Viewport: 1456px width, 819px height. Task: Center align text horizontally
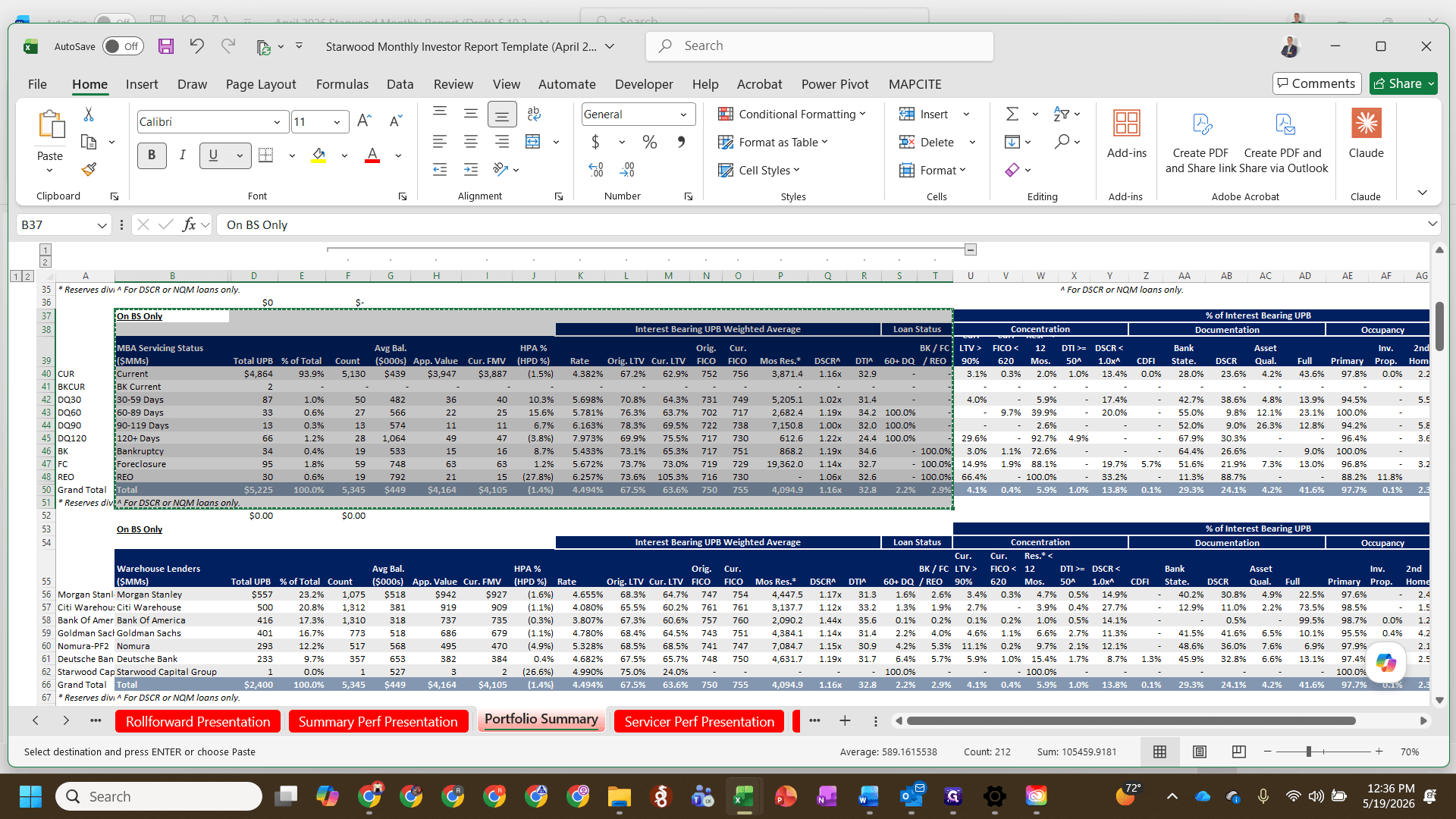471,142
